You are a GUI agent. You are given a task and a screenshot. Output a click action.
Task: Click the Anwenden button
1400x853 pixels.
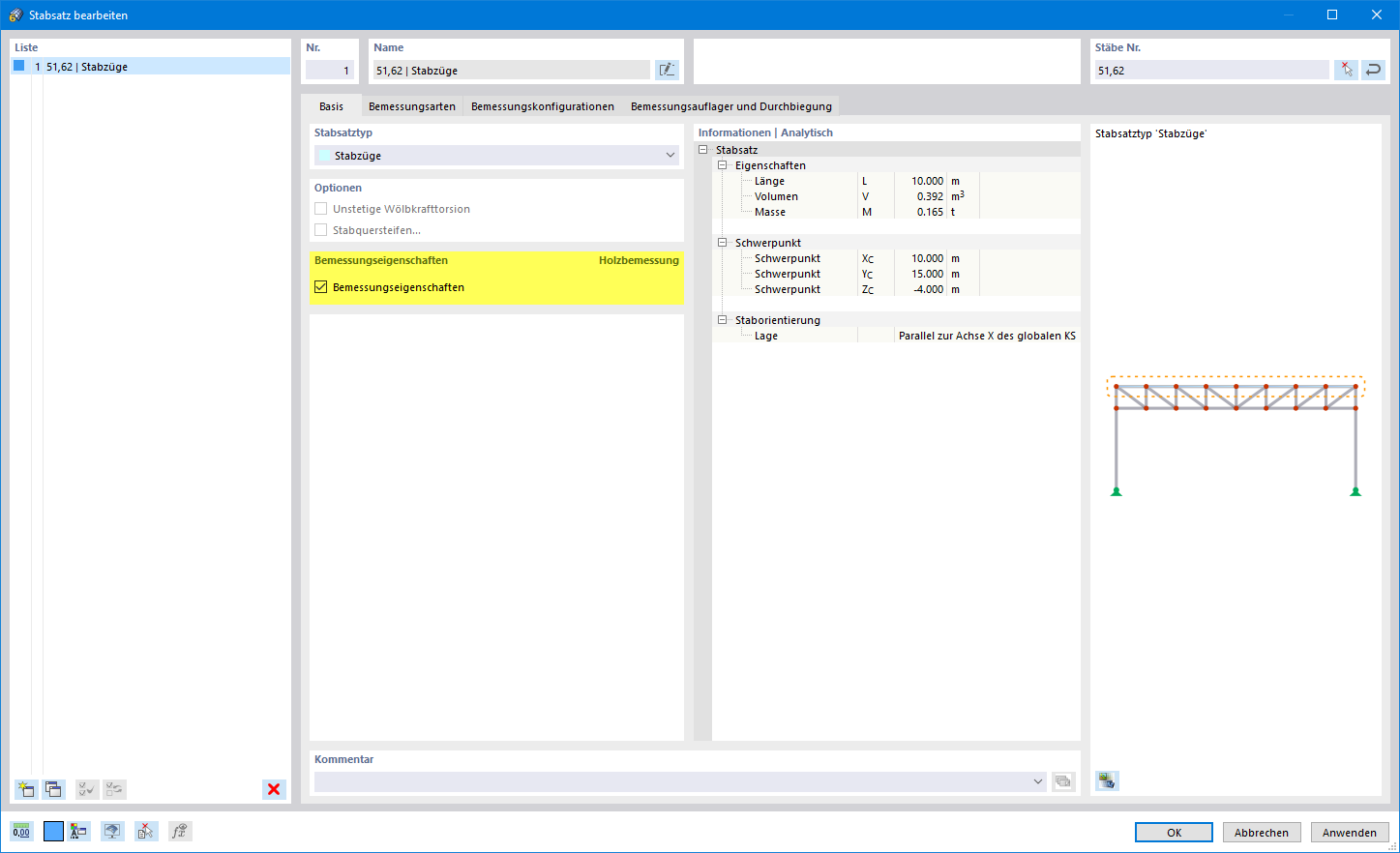(1350, 833)
